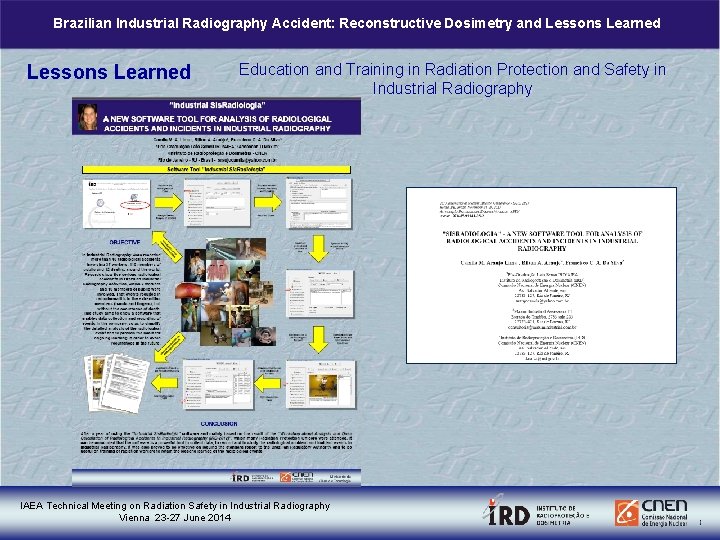Click the poster screenshot with red circled item
The height and width of the screenshot is (540, 720).
click(117, 203)
